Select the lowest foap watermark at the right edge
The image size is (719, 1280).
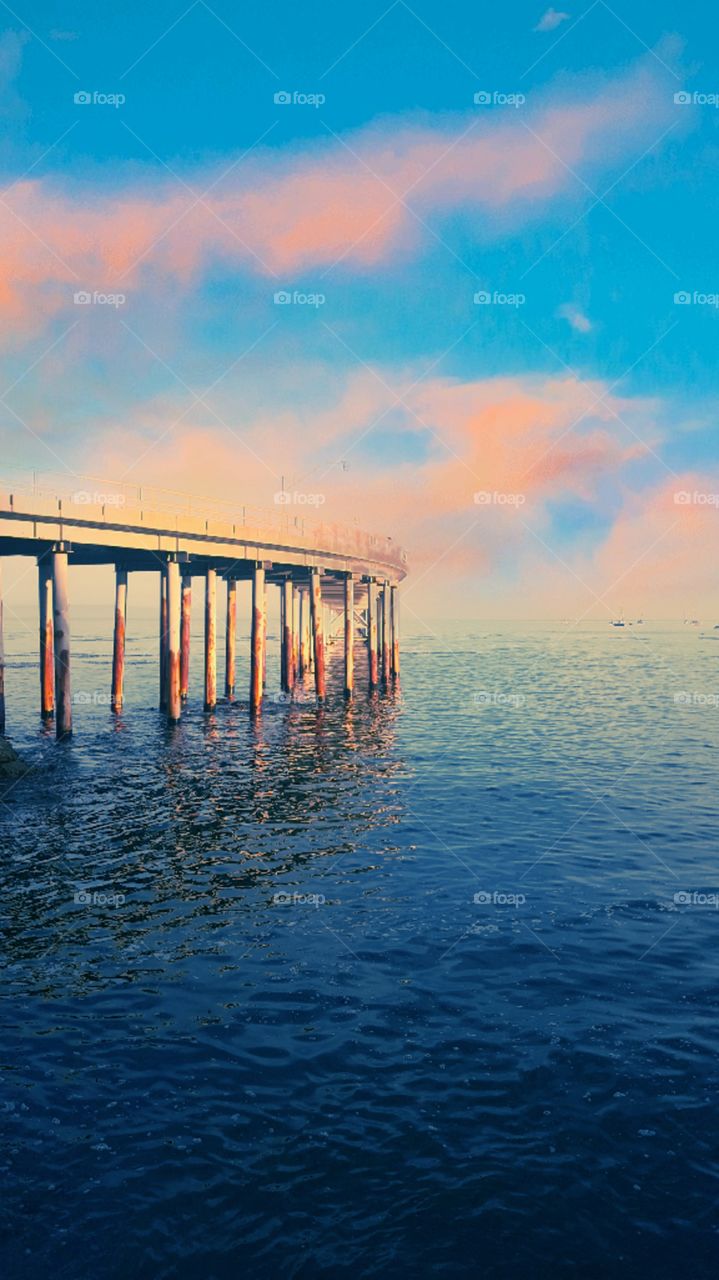click(697, 898)
